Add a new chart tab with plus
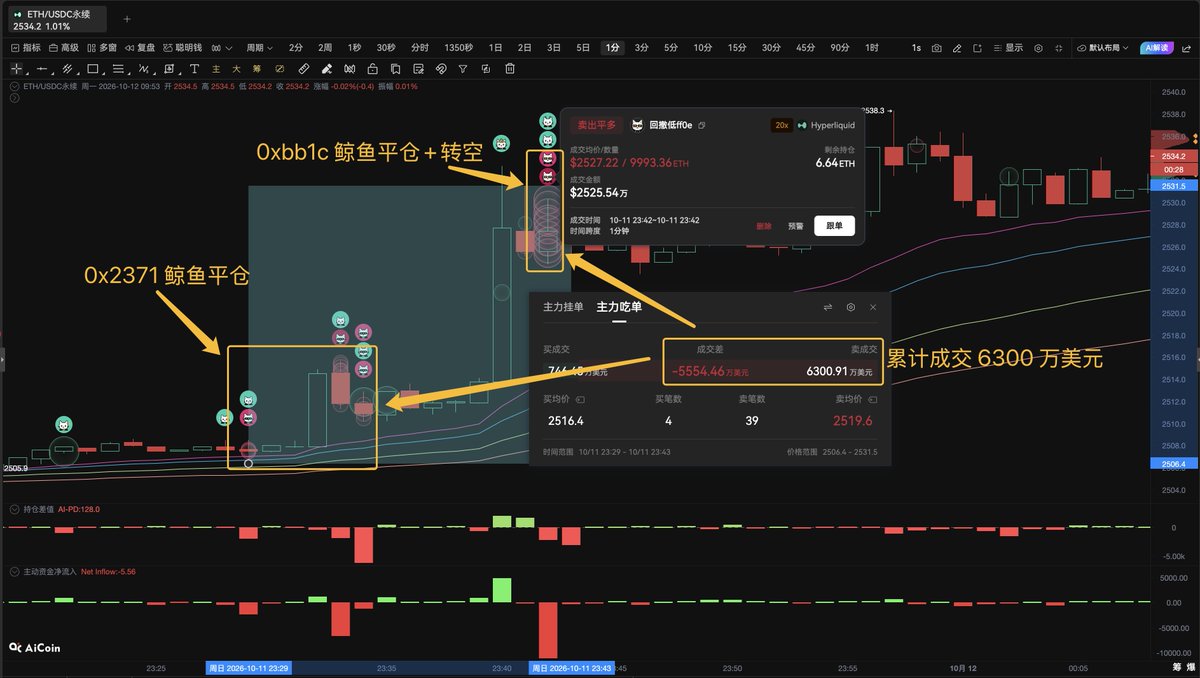 tap(127, 19)
